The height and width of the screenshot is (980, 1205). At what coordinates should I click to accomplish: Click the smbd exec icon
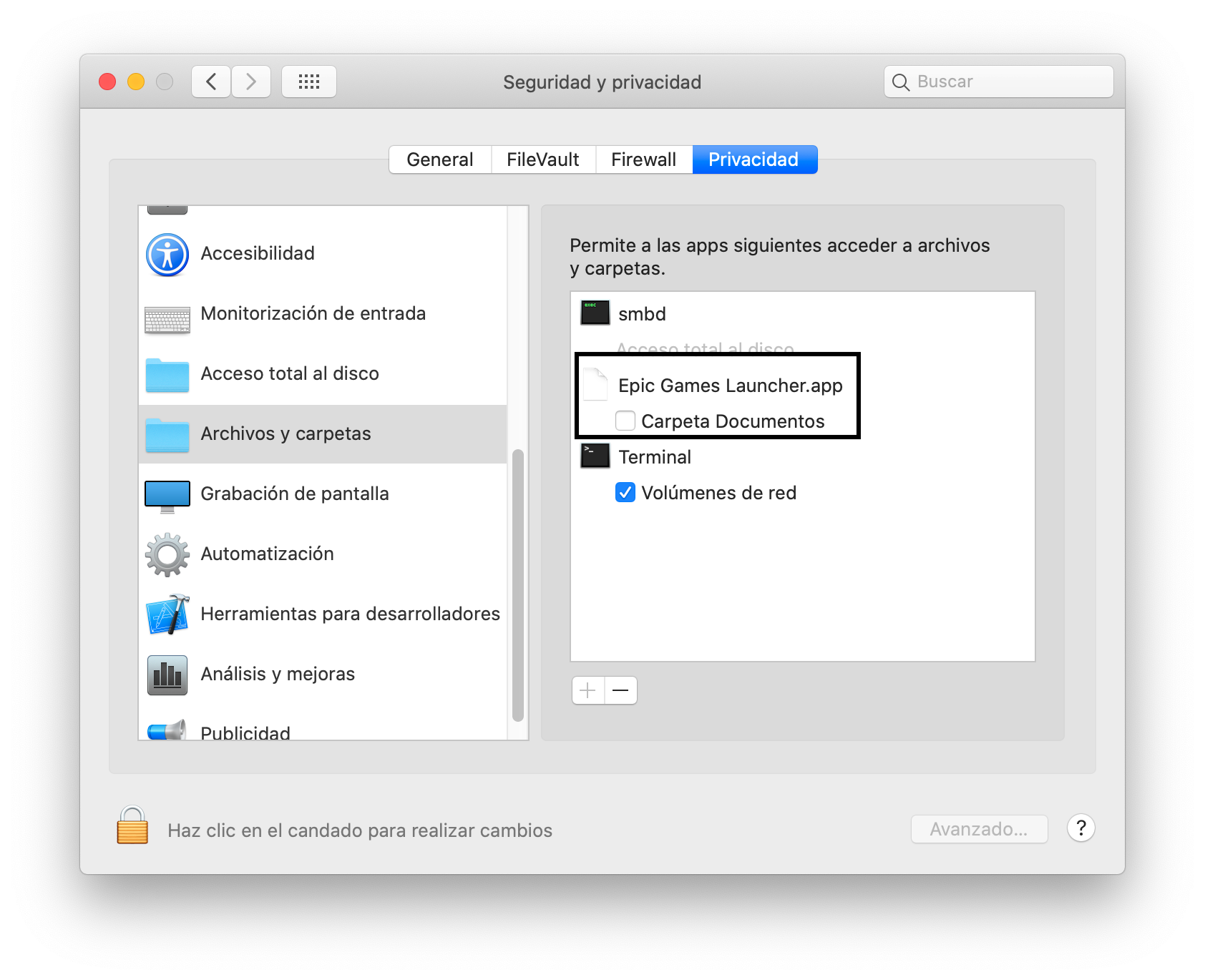tap(595, 313)
